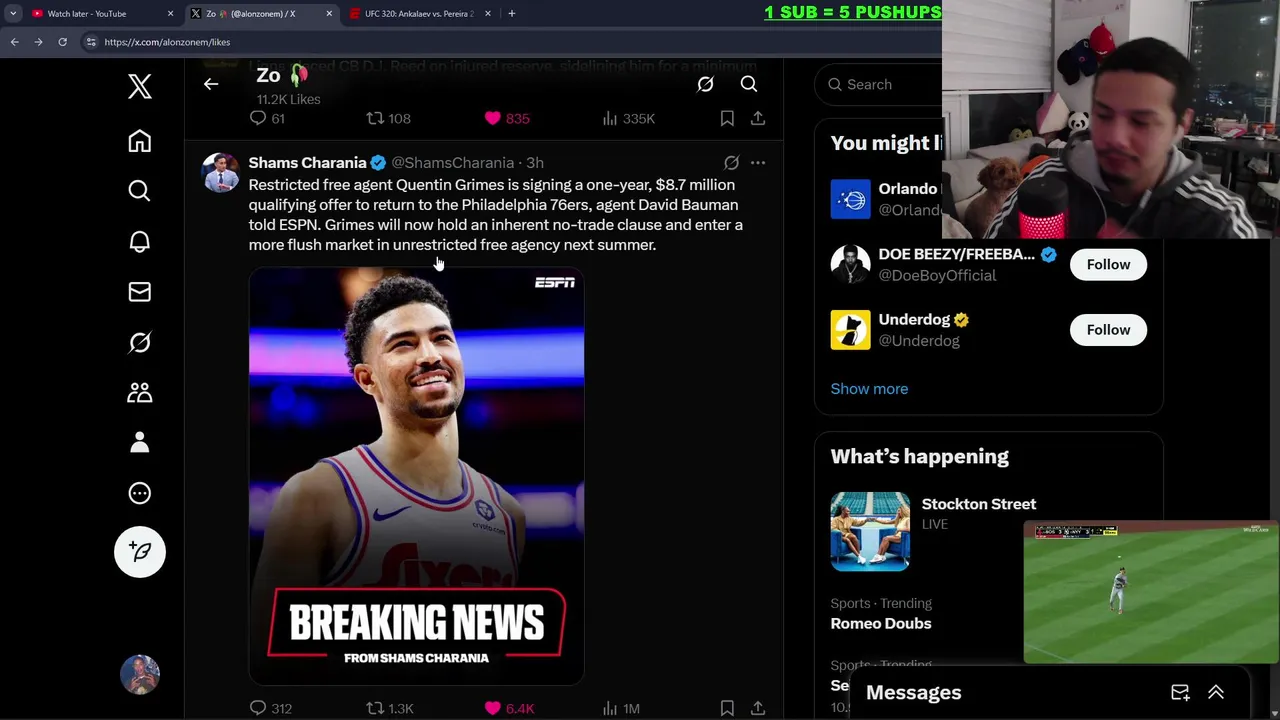The width and height of the screenshot is (1280, 720).
Task: Bookmark the post with 335K views
Action: (x=727, y=118)
